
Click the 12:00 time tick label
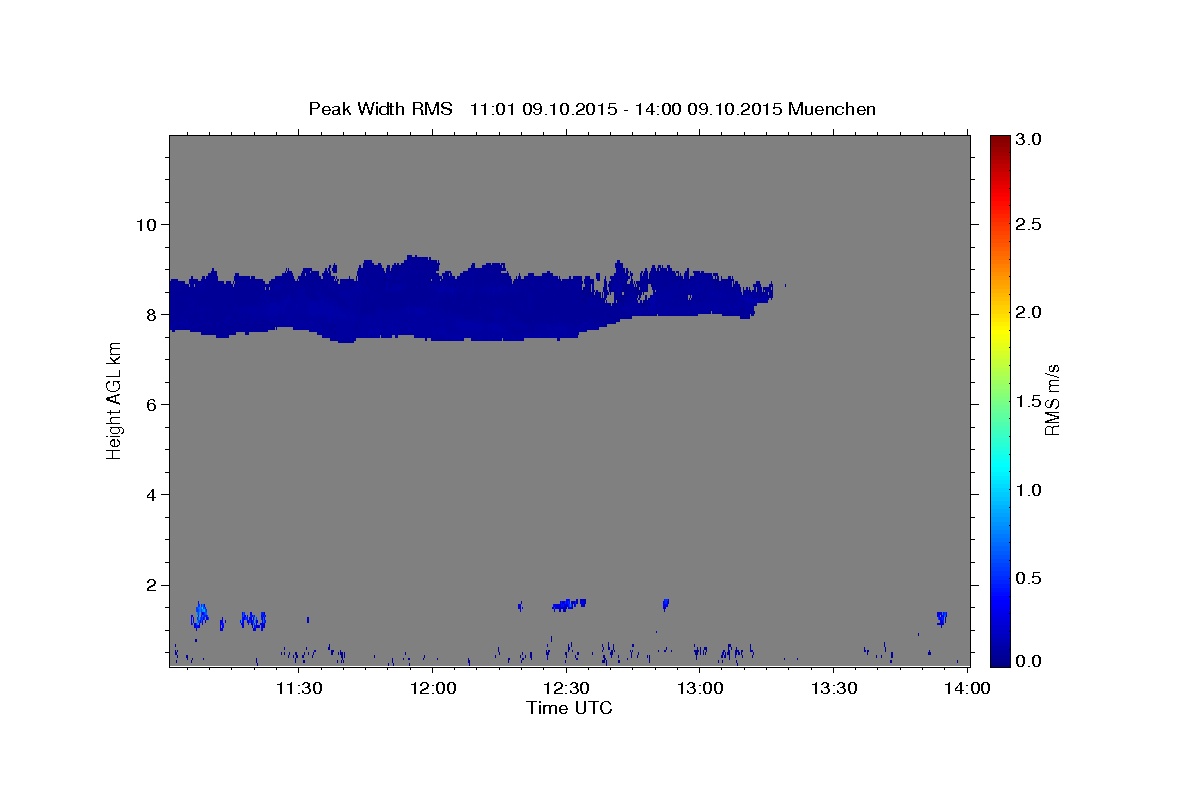[x=433, y=688]
